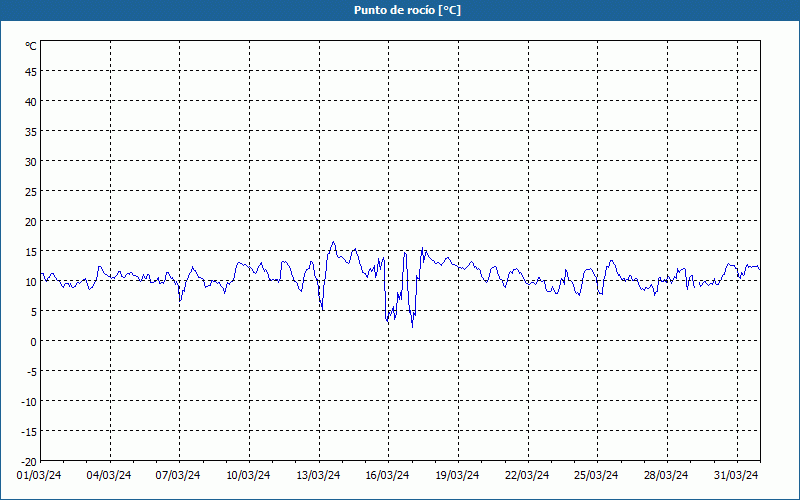This screenshot has width=800, height=500.
Task: Click the date label 13/03/24
Action: pos(318,476)
